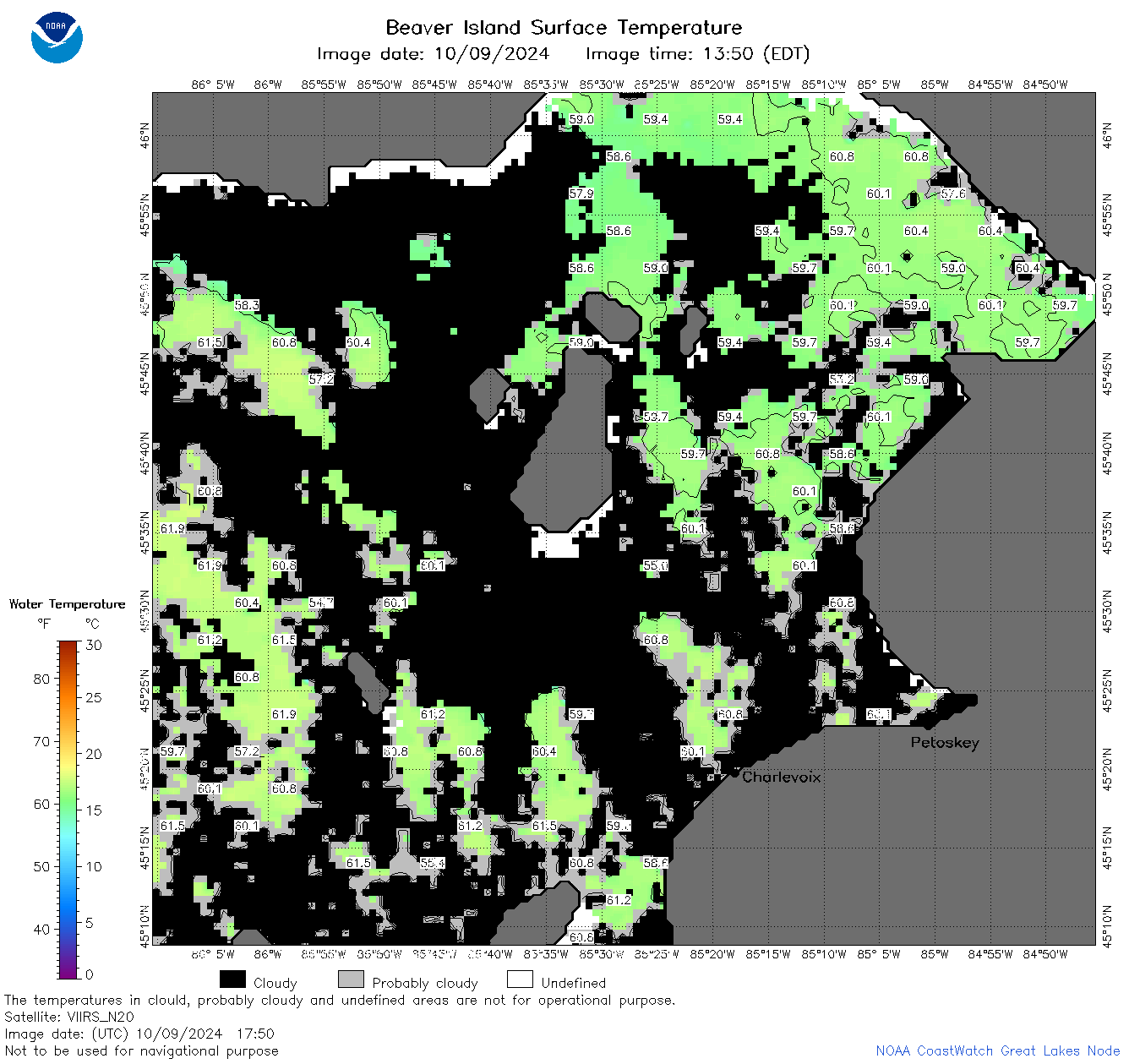The image size is (1129, 1064).
Task: Click the NOAA logo emblem
Action: [x=57, y=37]
